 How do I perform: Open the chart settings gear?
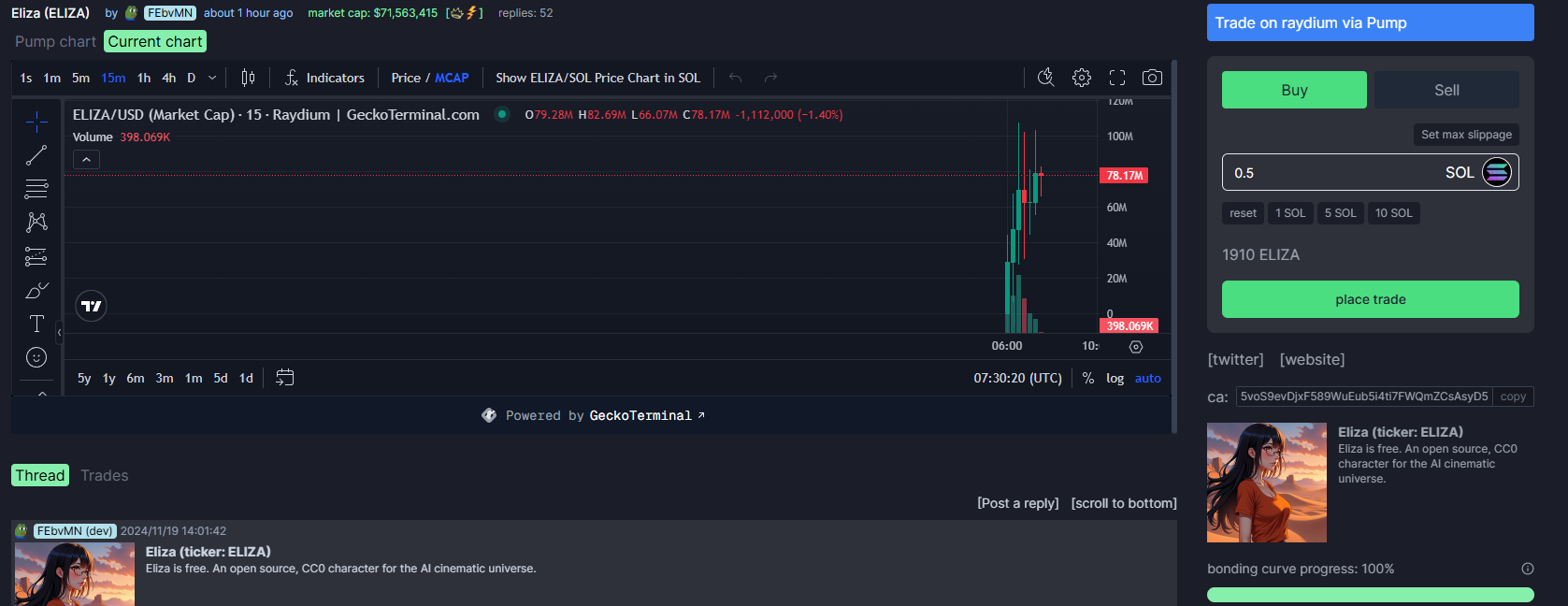(1081, 78)
